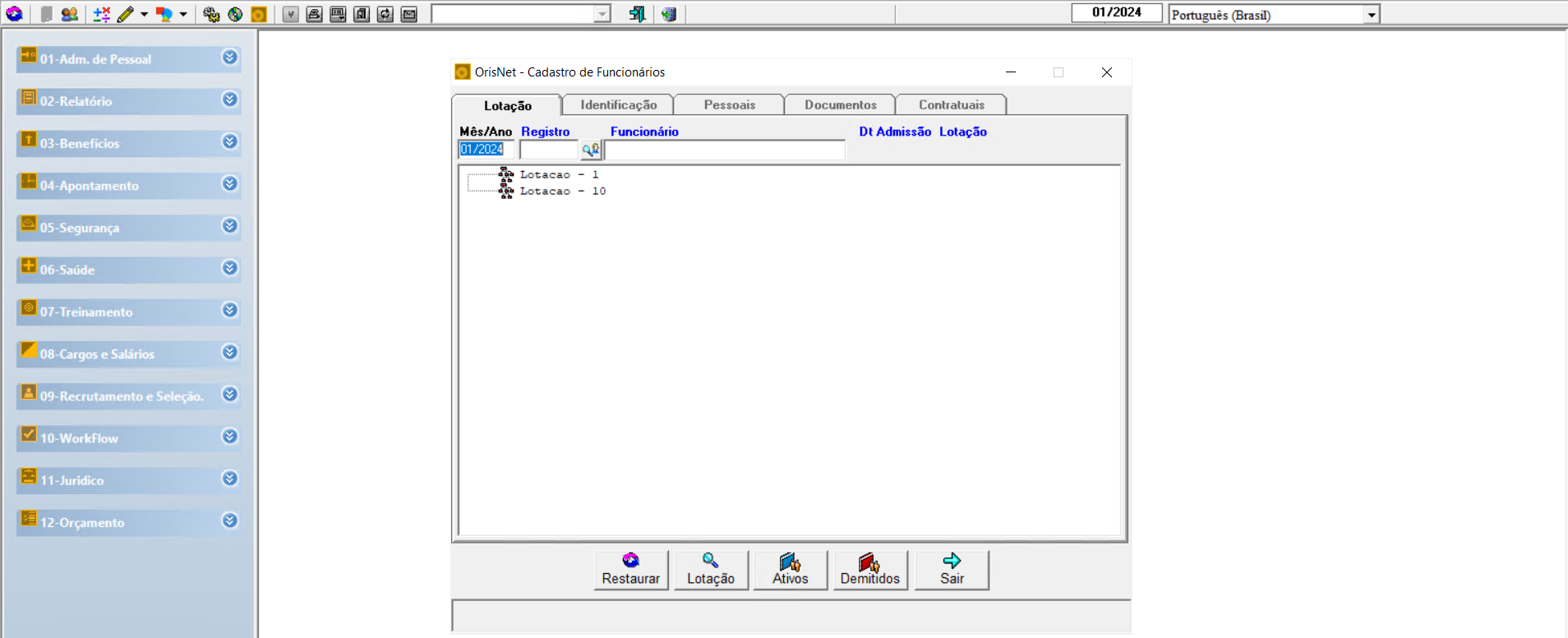Screen dimensions: 1568x638
Task: Open the Português (Brasil) language dropdown
Action: coord(1371,15)
